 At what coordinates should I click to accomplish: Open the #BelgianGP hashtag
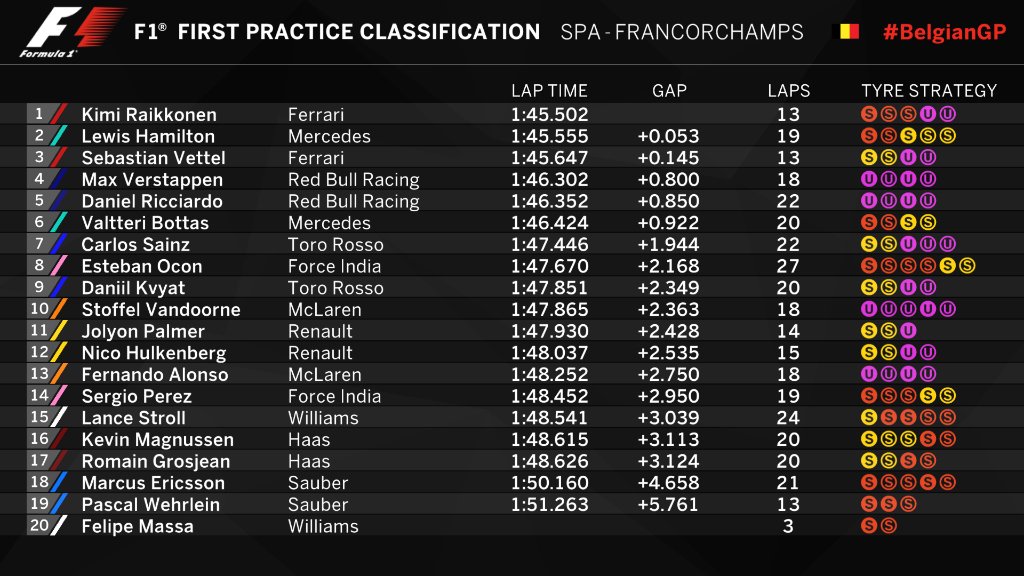pos(944,32)
